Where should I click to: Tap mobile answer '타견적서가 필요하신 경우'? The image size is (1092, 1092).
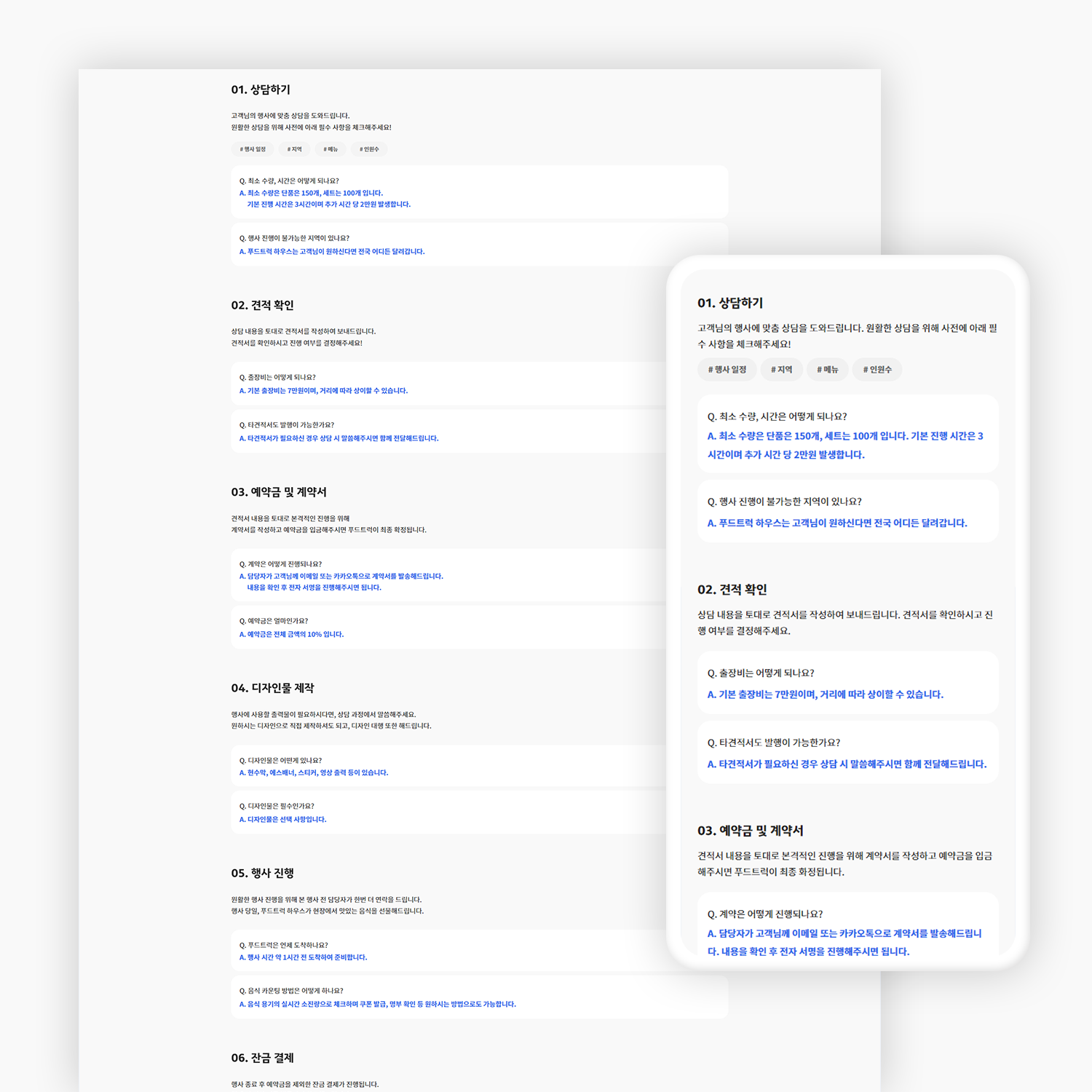click(x=847, y=764)
